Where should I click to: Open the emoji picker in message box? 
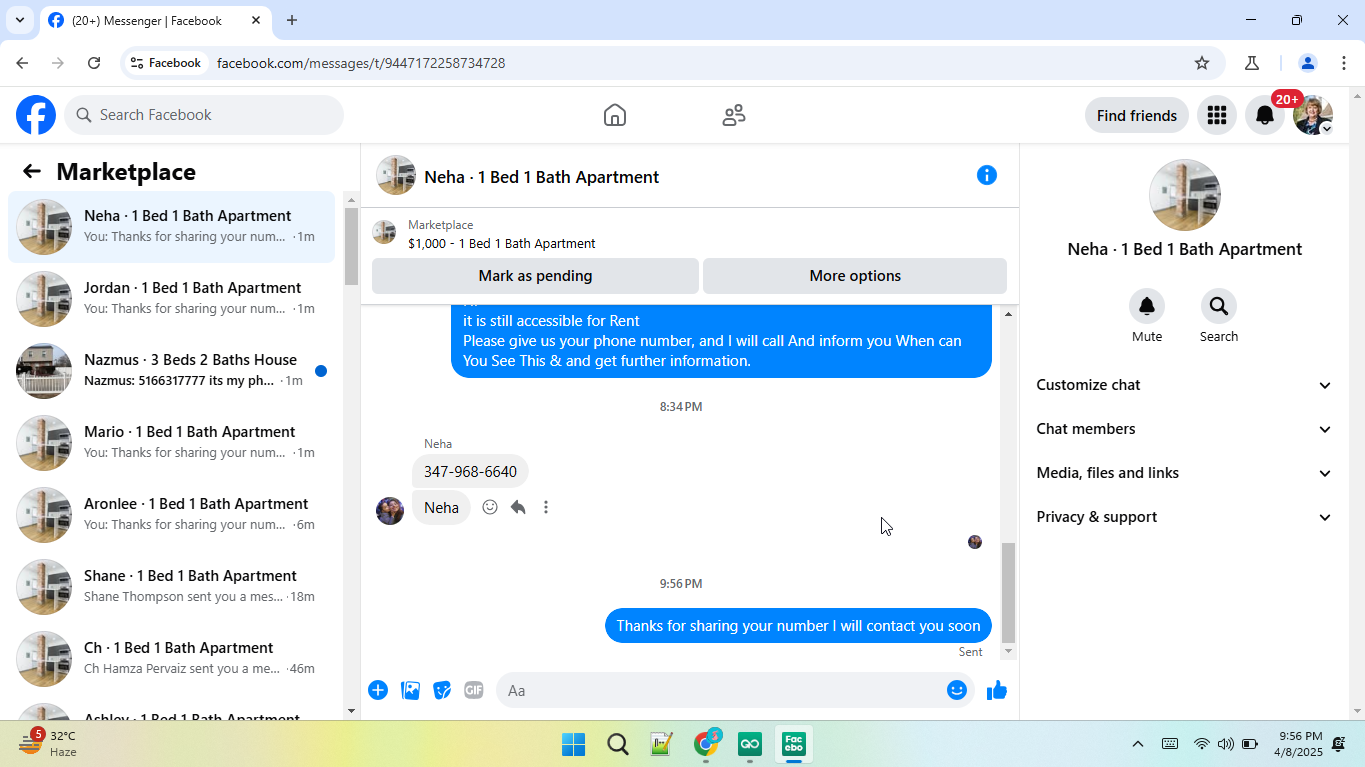957,690
